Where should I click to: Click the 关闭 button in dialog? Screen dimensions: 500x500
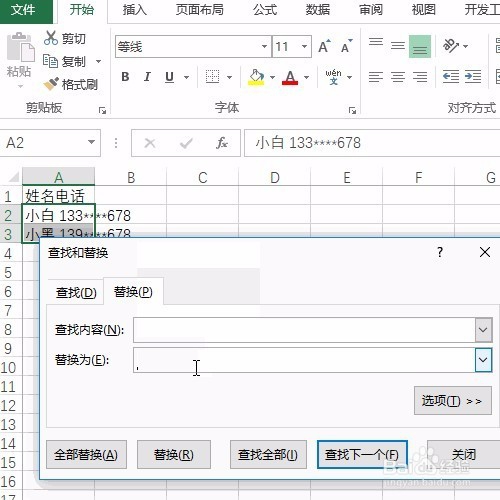click(x=463, y=455)
